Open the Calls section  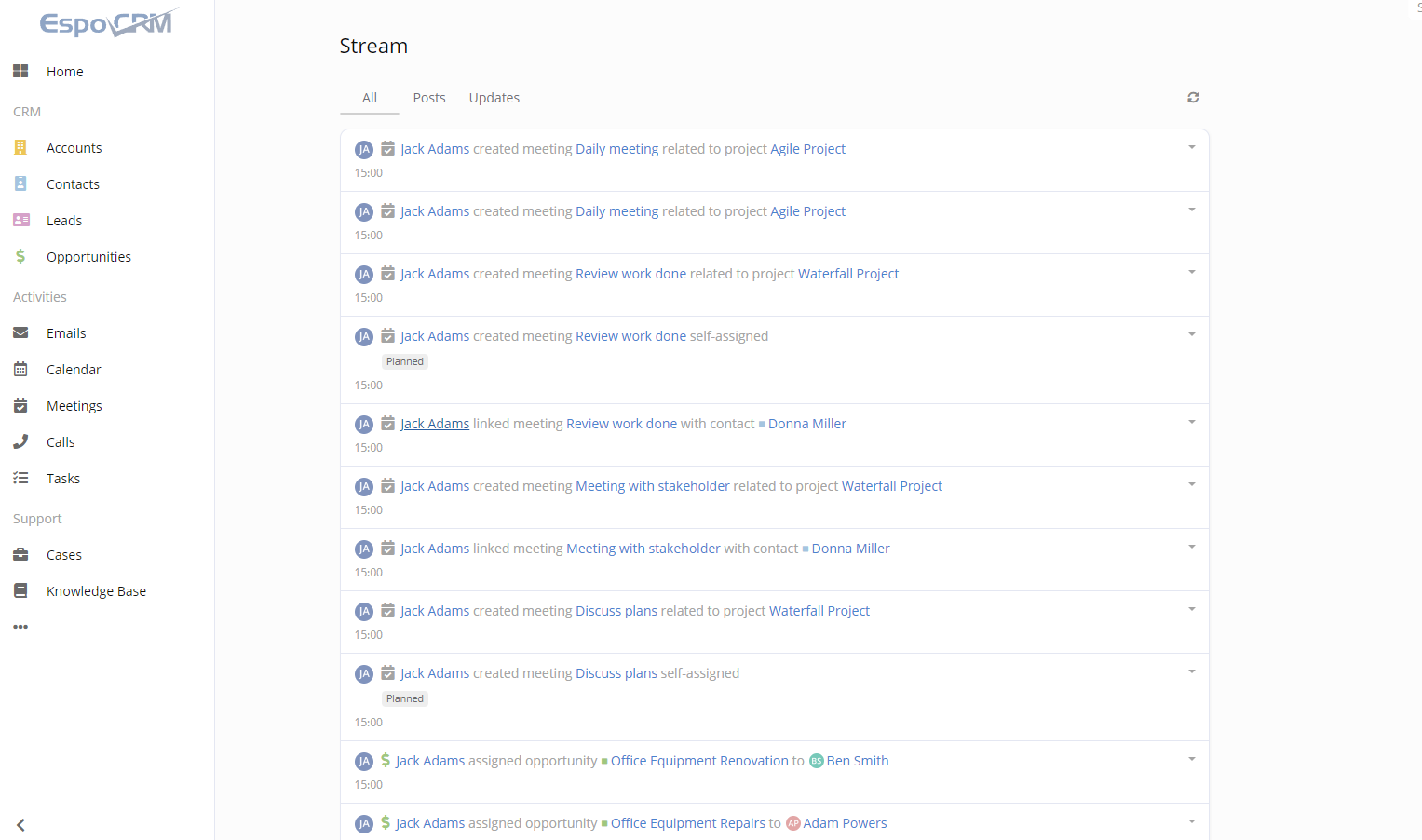coord(61,442)
